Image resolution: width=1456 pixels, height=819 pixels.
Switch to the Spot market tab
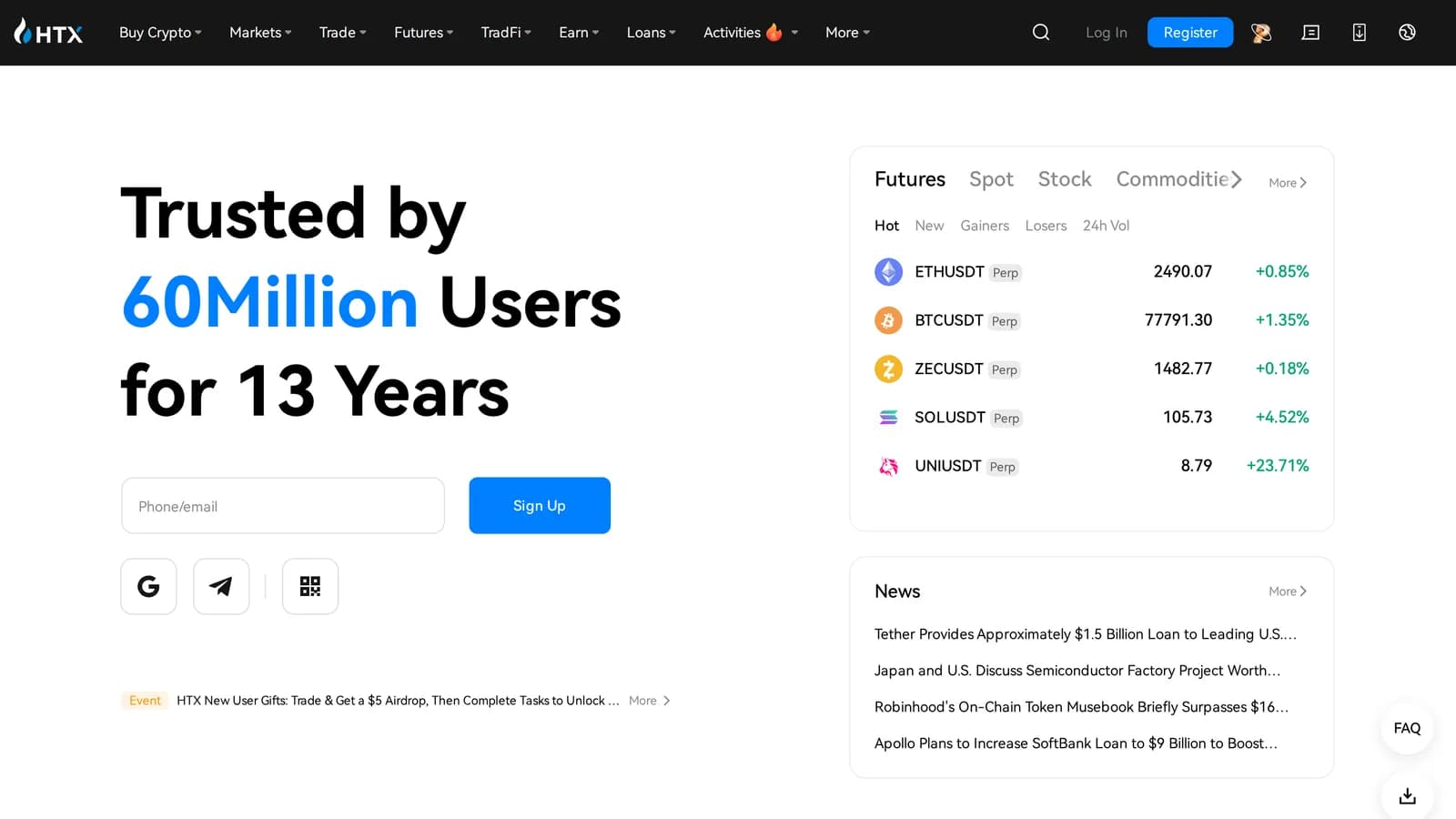991,179
